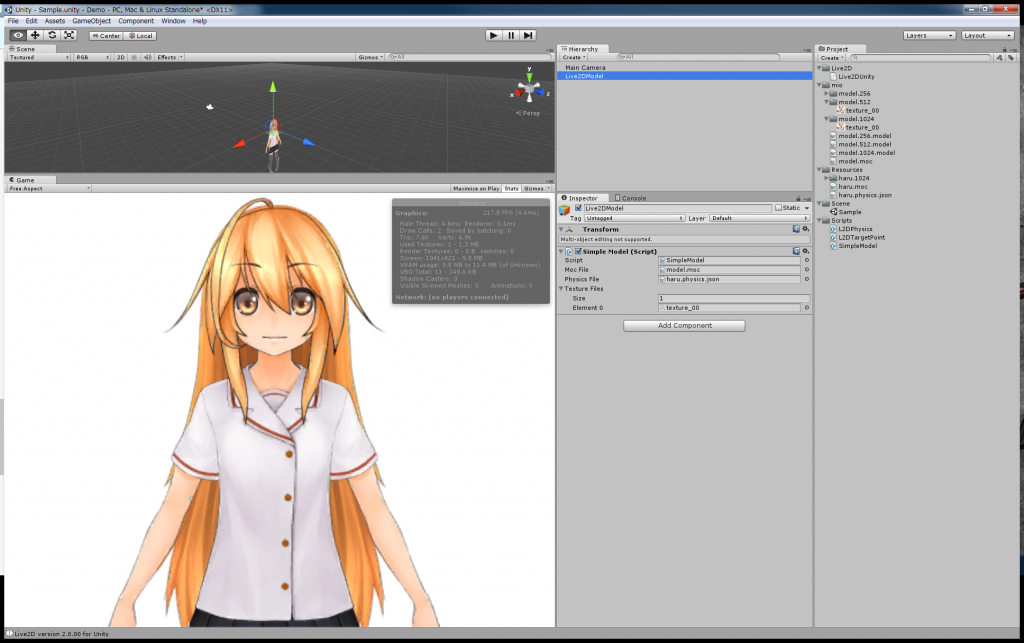Open the Layers dropdown
Viewport: 1024px width, 643px height.
point(930,35)
